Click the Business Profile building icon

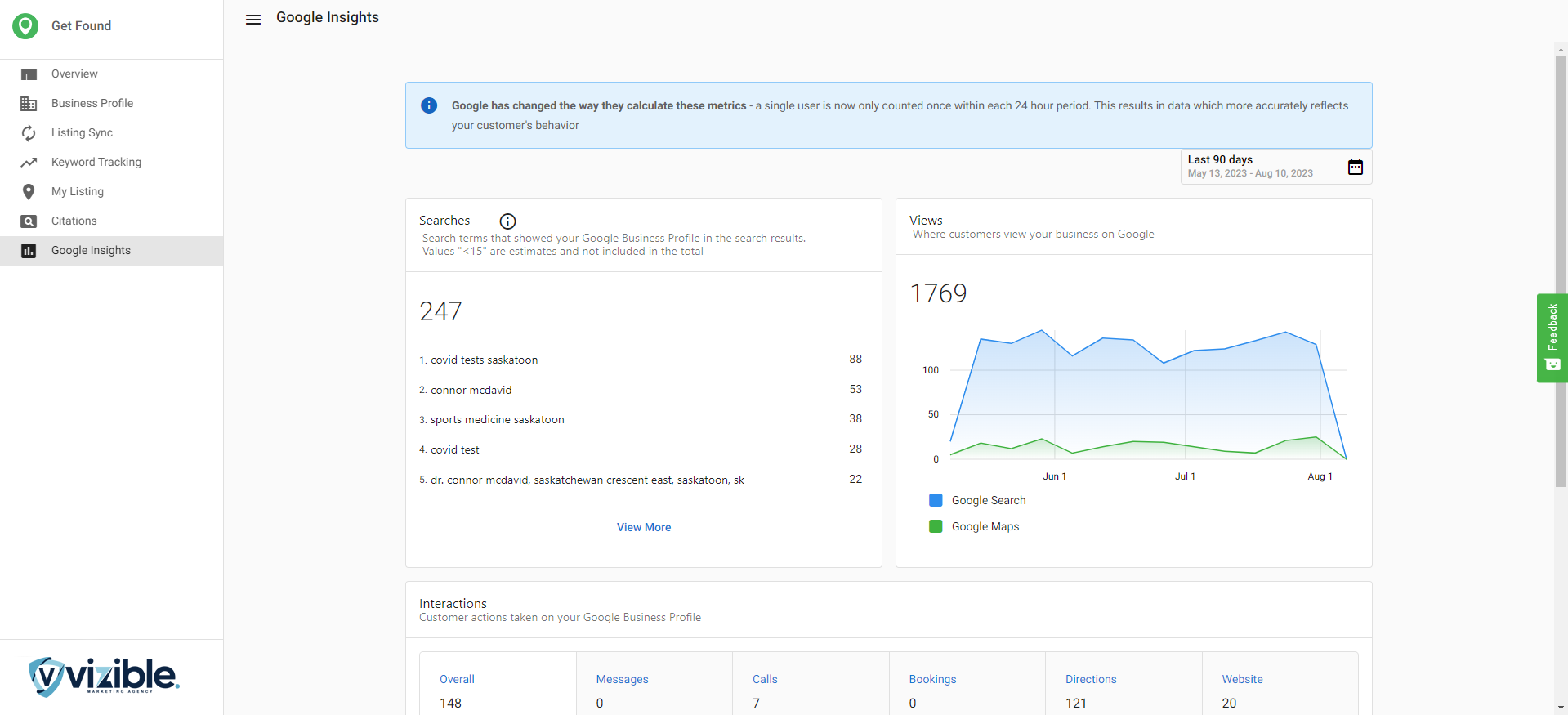pyautogui.click(x=29, y=104)
